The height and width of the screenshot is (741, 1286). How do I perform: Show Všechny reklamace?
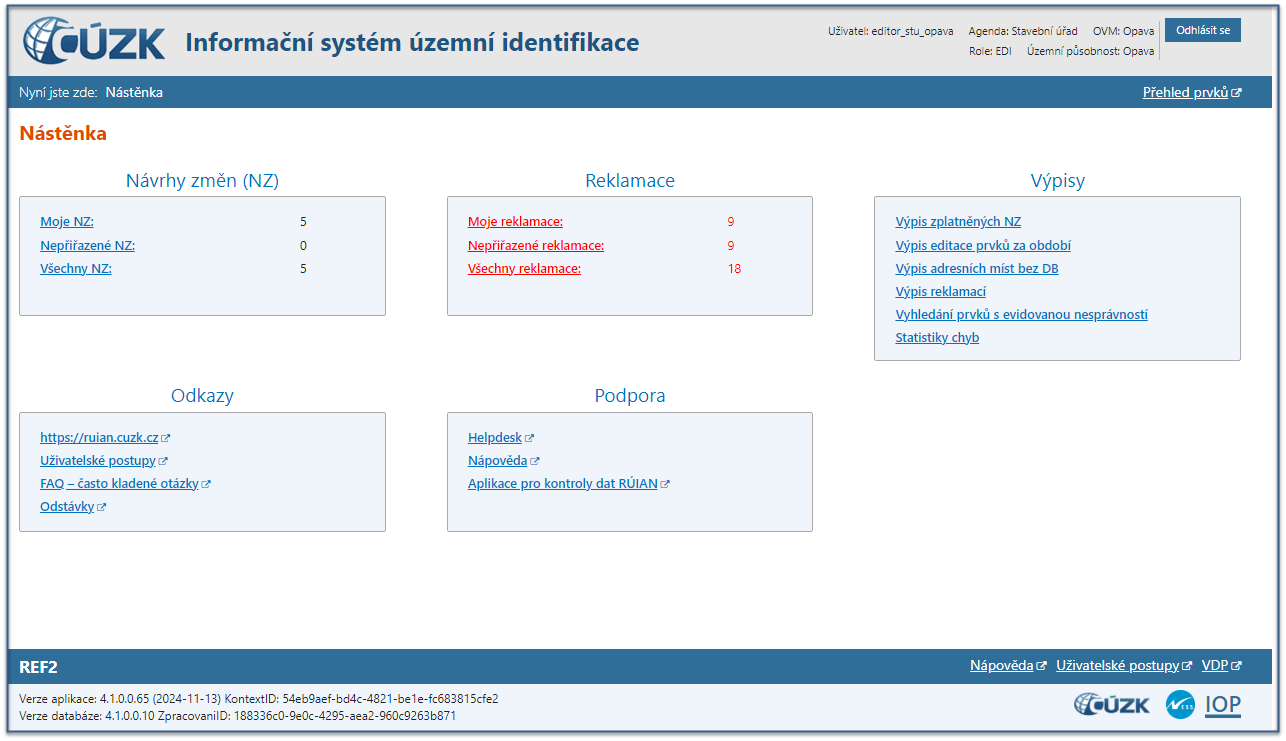click(524, 268)
